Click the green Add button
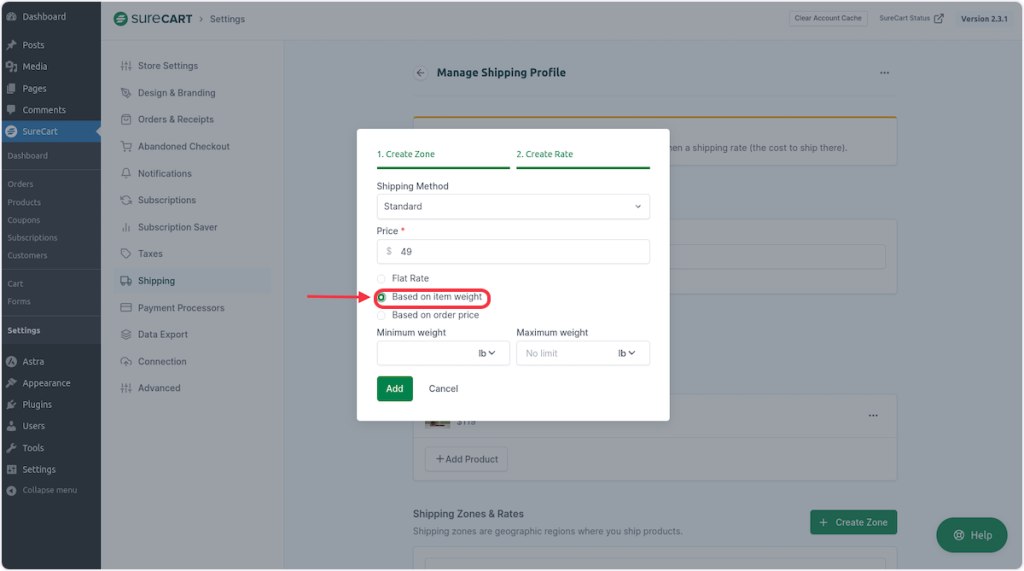 tap(394, 389)
